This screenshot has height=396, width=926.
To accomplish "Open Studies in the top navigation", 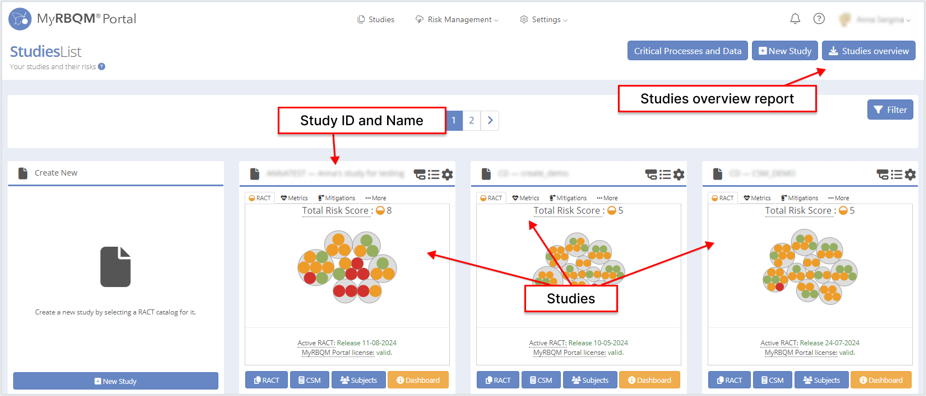I will (x=376, y=19).
